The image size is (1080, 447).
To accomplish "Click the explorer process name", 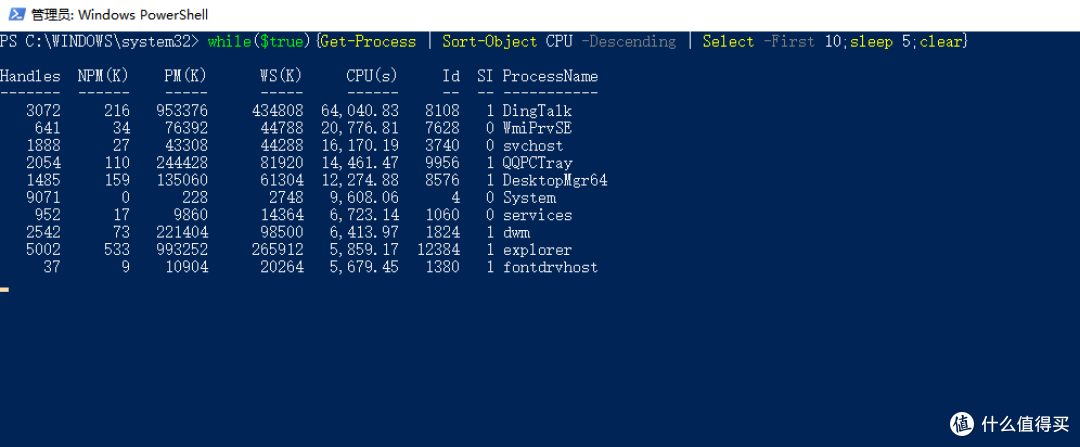I will (537, 250).
